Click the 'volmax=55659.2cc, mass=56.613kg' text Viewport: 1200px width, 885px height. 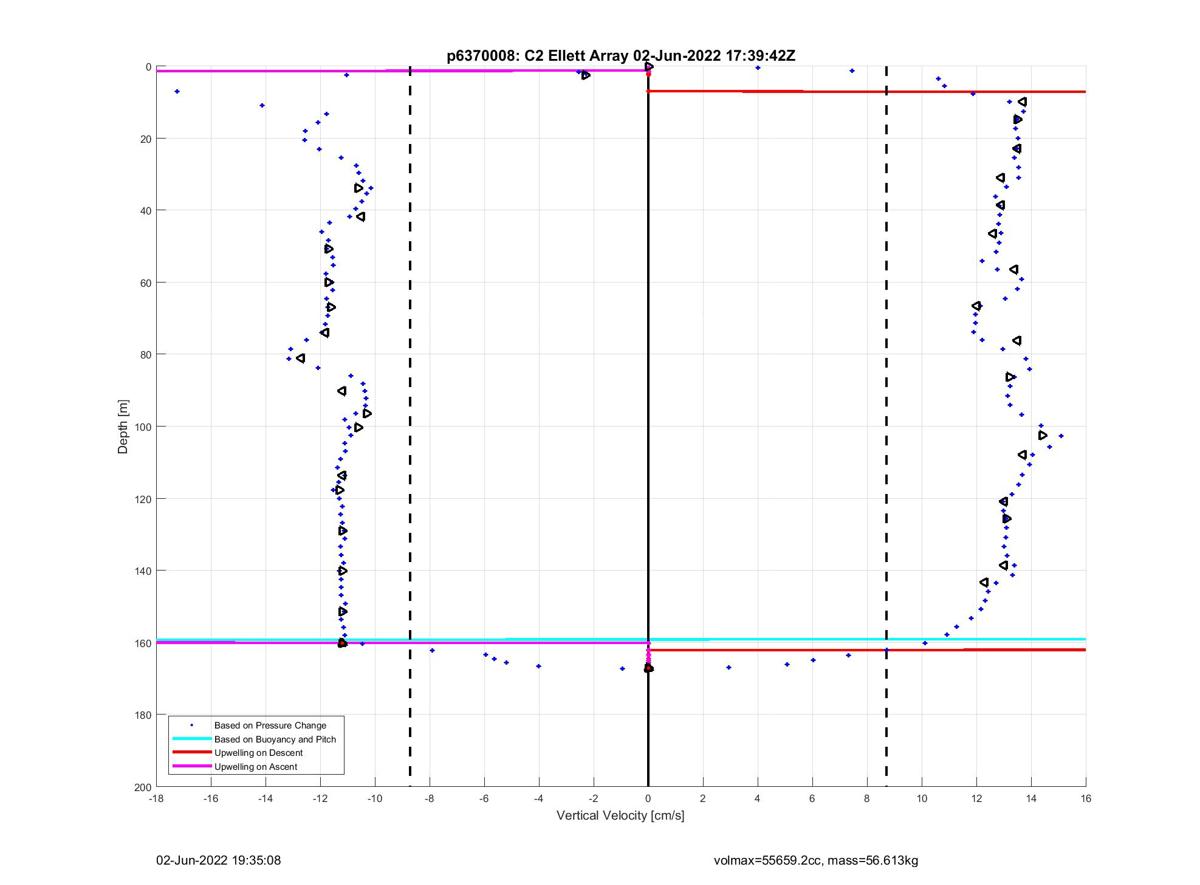tap(816, 860)
